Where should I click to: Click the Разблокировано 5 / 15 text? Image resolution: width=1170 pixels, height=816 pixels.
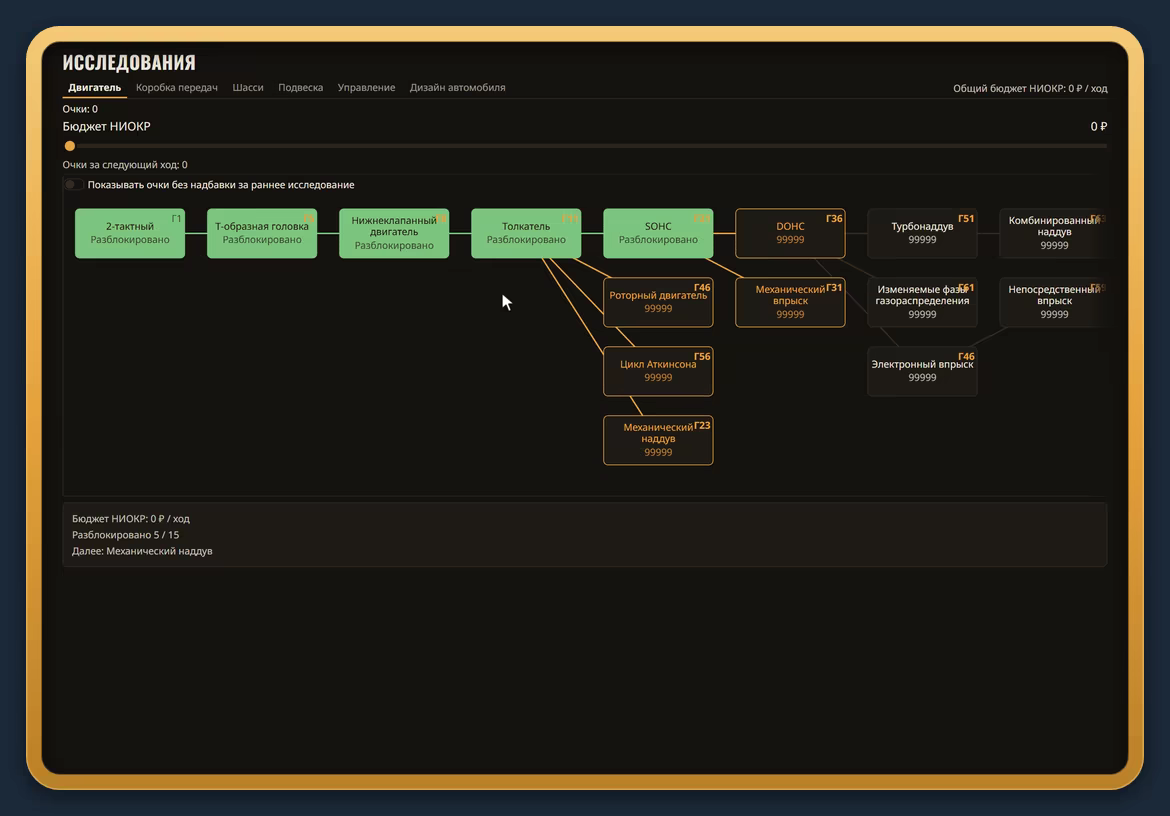click(125, 535)
